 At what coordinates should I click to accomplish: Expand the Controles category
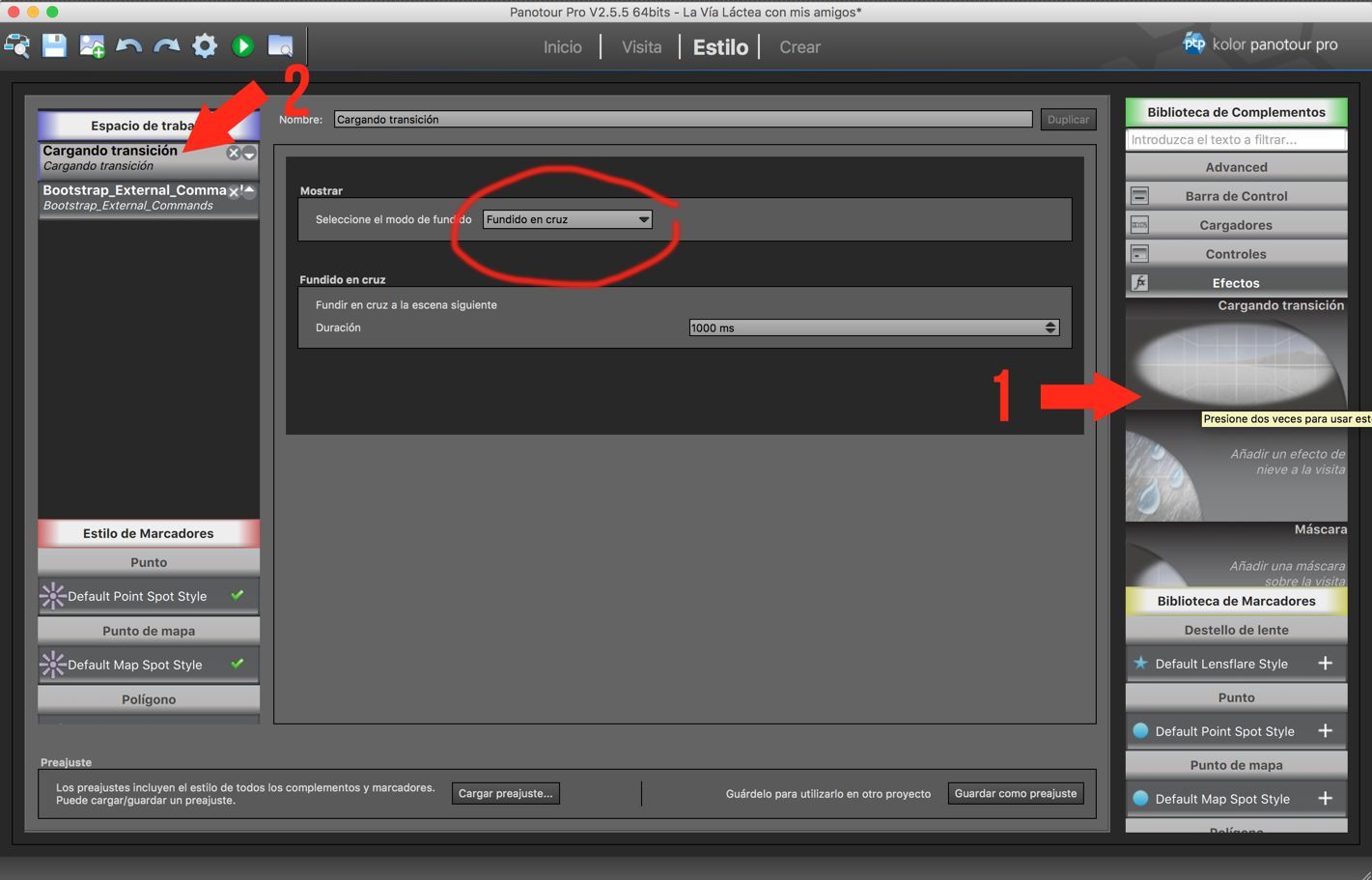pyautogui.click(x=1236, y=254)
